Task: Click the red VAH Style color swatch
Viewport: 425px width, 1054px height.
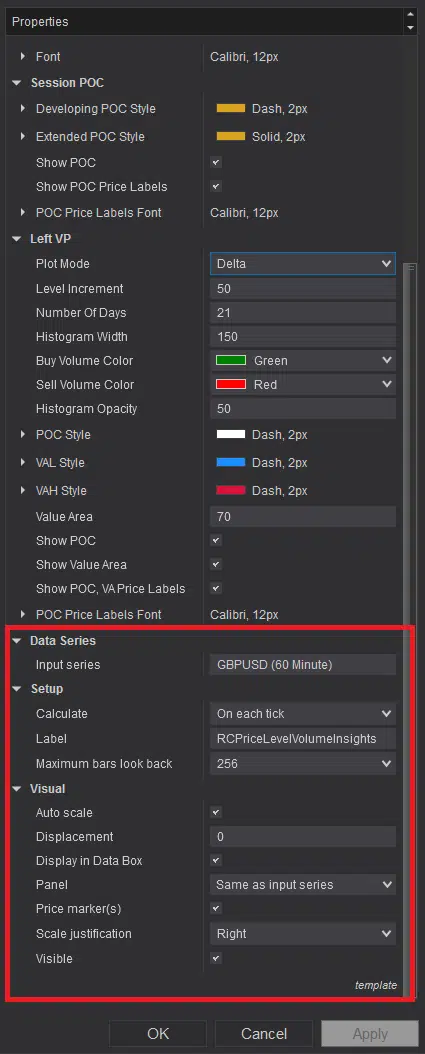Action: point(231,491)
